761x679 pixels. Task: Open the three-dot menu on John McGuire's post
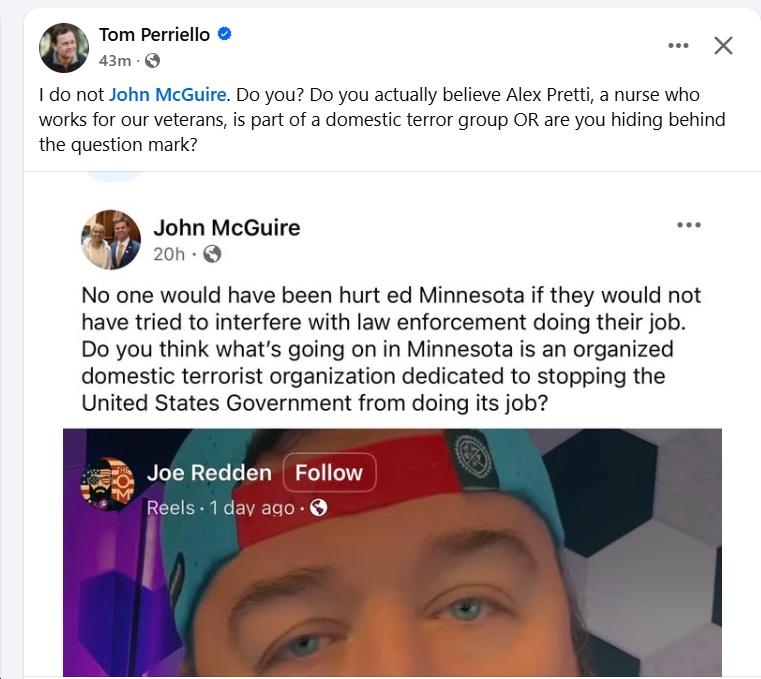pyautogui.click(x=689, y=225)
